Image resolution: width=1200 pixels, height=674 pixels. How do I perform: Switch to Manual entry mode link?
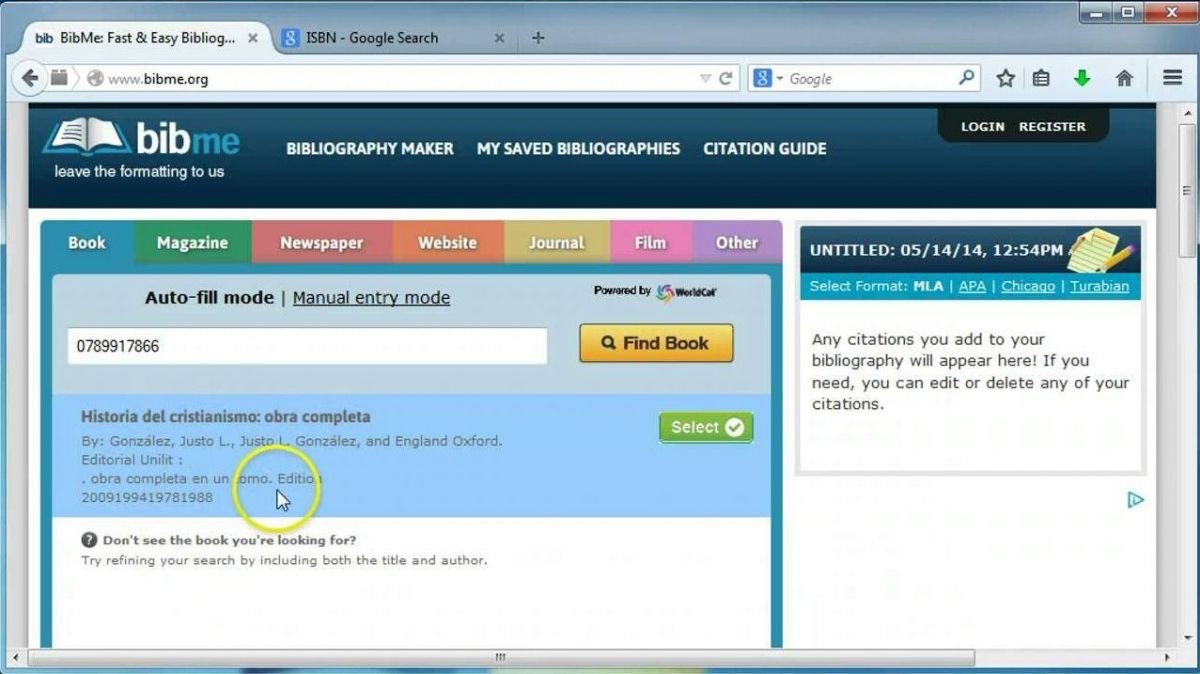pyautogui.click(x=371, y=298)
